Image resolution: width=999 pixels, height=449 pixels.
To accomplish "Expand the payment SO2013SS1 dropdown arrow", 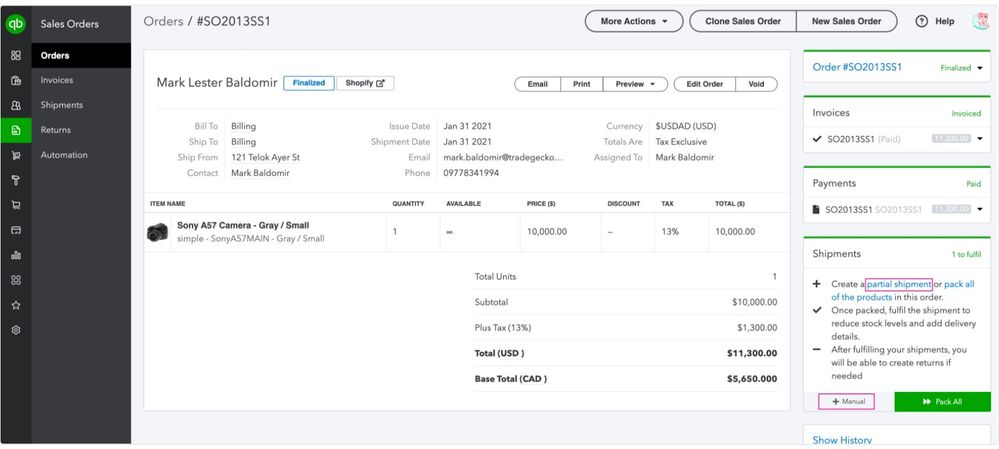I will pos(979,209).
